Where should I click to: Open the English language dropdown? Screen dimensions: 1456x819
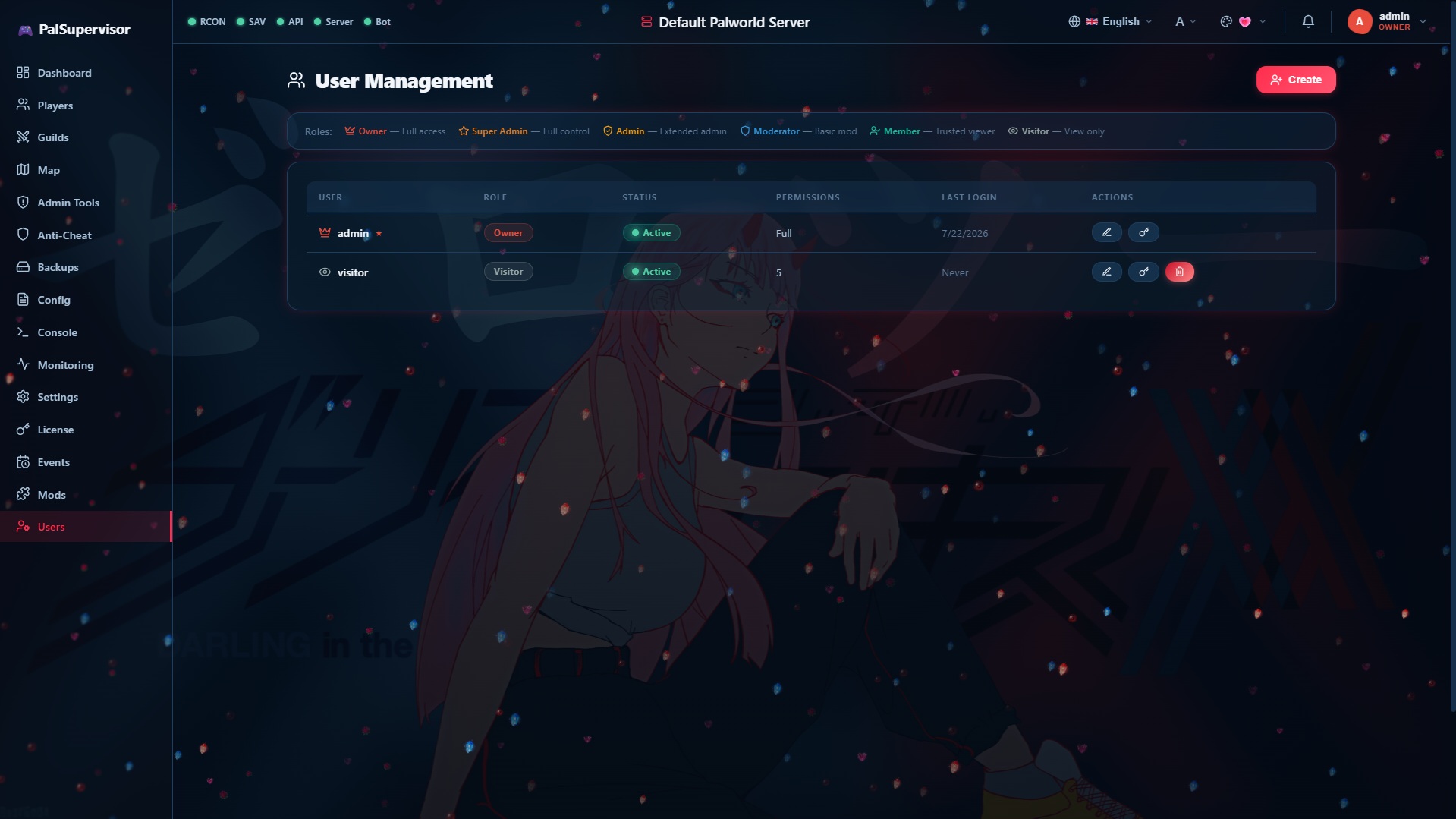[1111, 22]
